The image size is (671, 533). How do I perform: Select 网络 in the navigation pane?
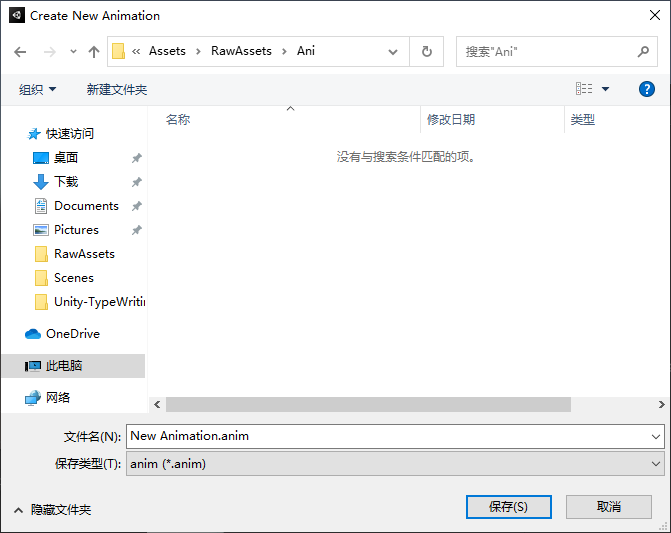(x=58, y=398)
